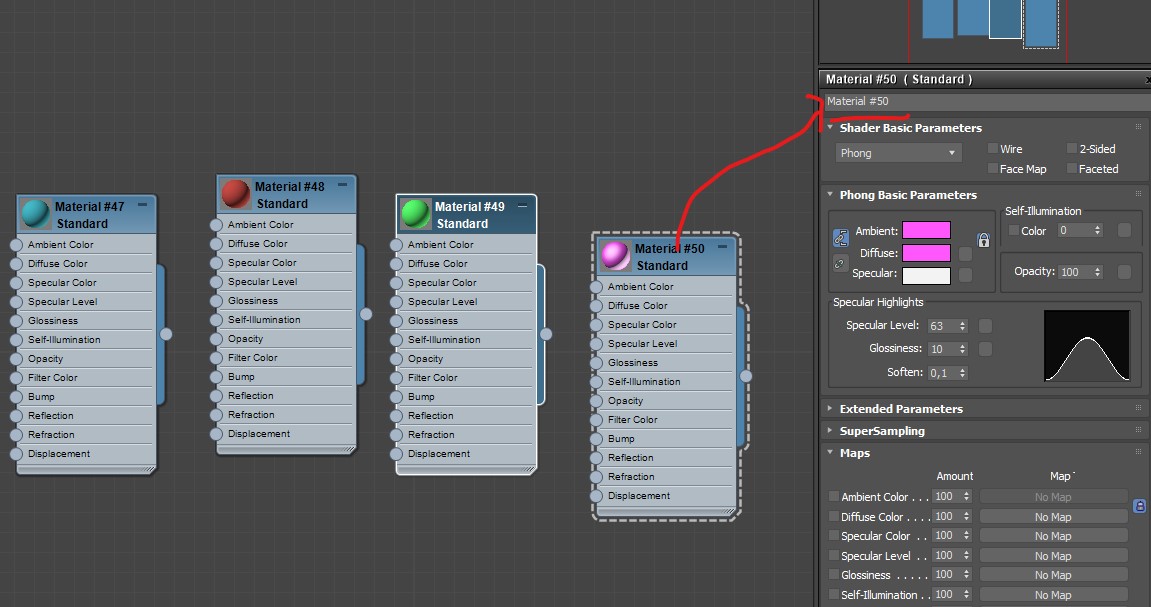1151x607 pixels.
Task: Tick the Specular Level map checkbox
Action: pyautogui.click(x=833, y=556)
